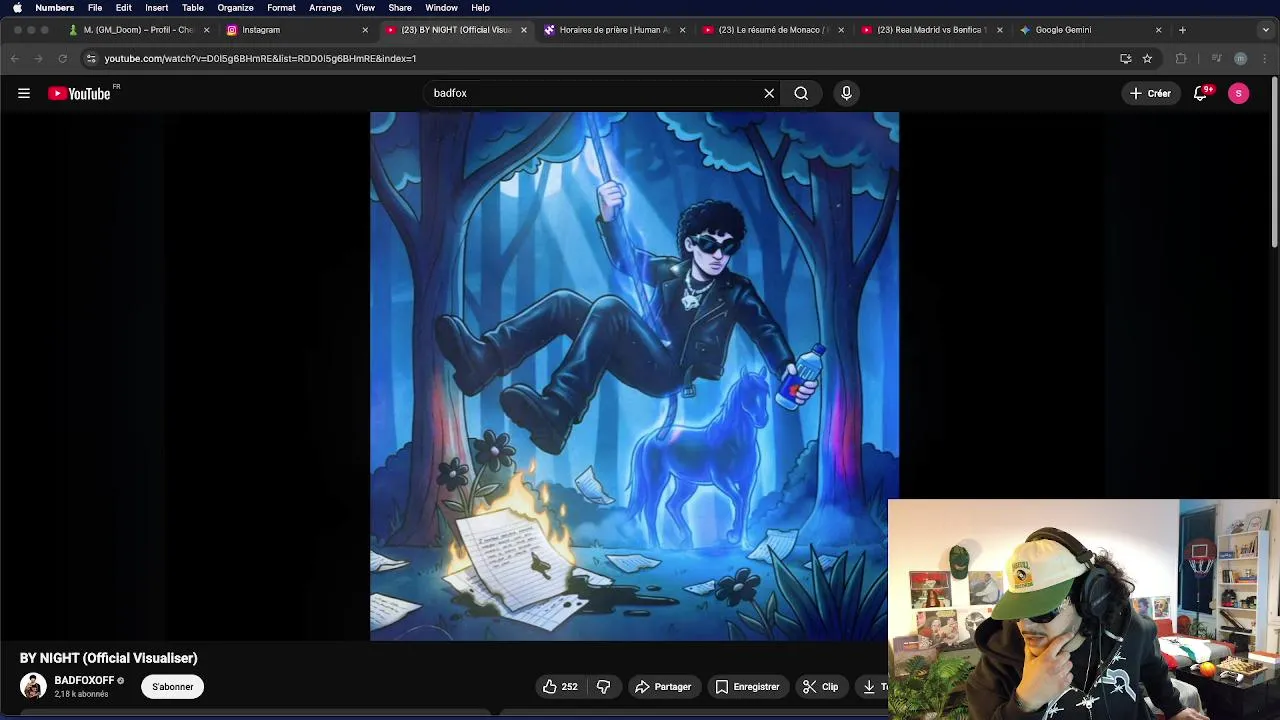
Task: Open the Créer button
Action: point(1151,93)
